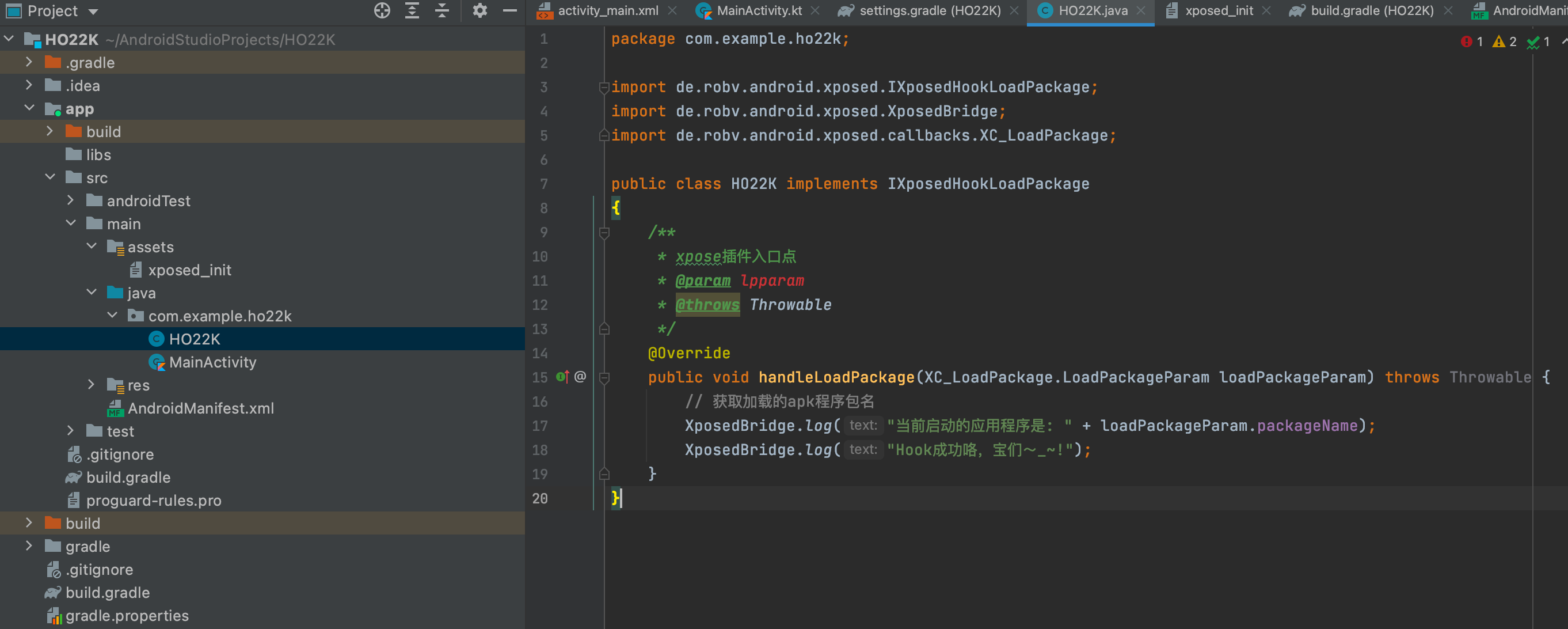1568x629 pixels.
Task: Click the @throws Javadoc tag
Action: click(707, 305)
